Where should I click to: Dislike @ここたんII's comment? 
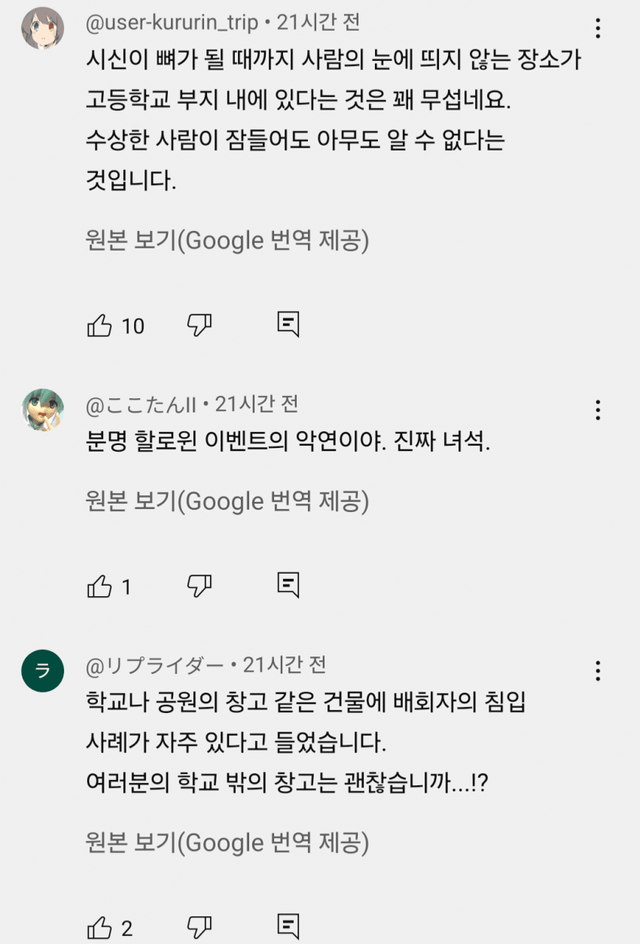pyautogui.click(x=199, y=584)
